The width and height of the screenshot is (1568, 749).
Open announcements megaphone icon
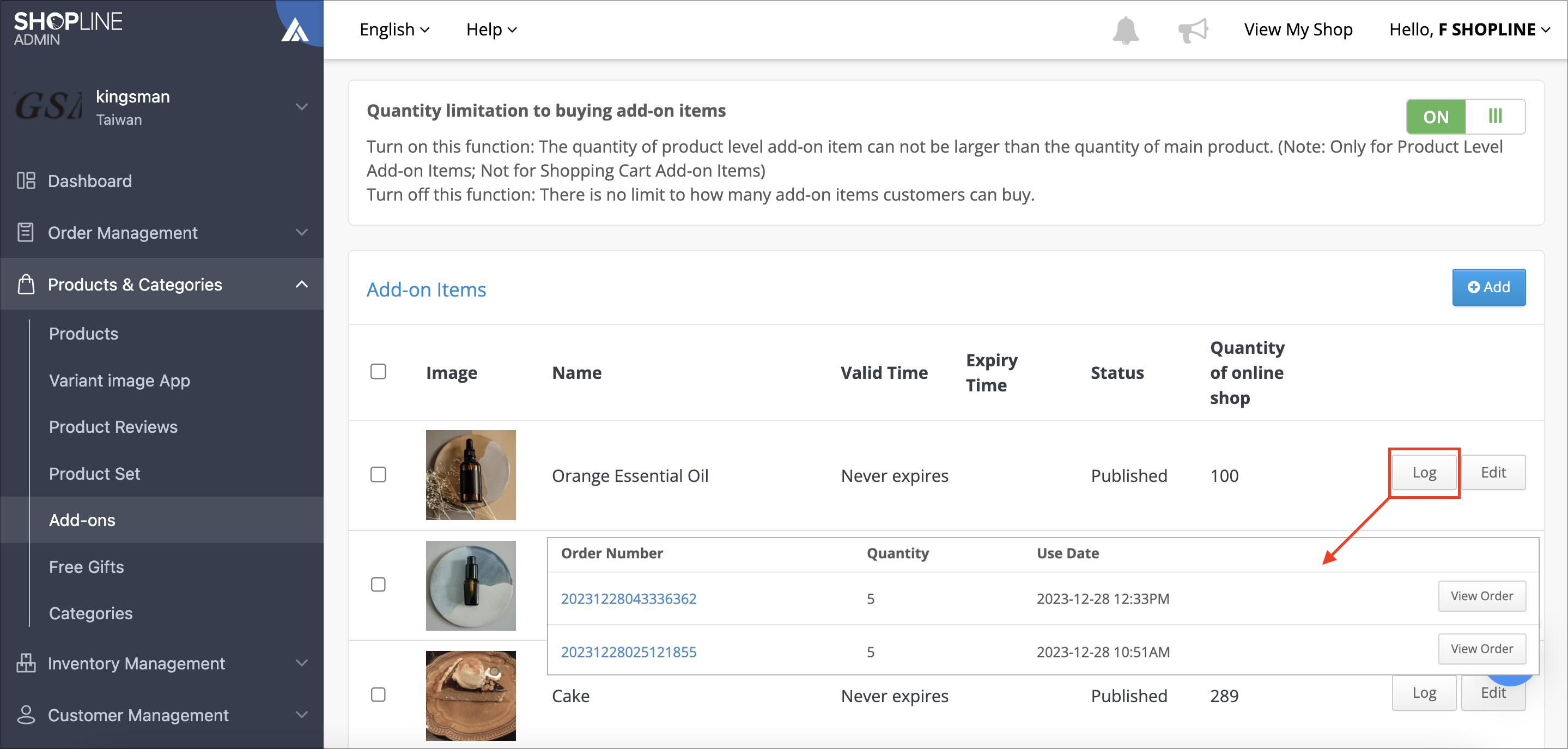pos(1193,30)
